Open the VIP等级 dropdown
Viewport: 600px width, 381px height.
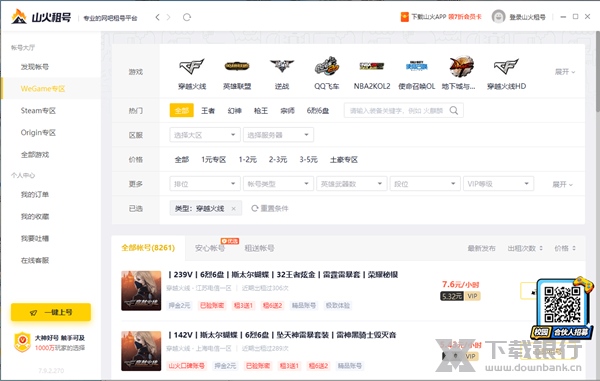tap(499, 184)
